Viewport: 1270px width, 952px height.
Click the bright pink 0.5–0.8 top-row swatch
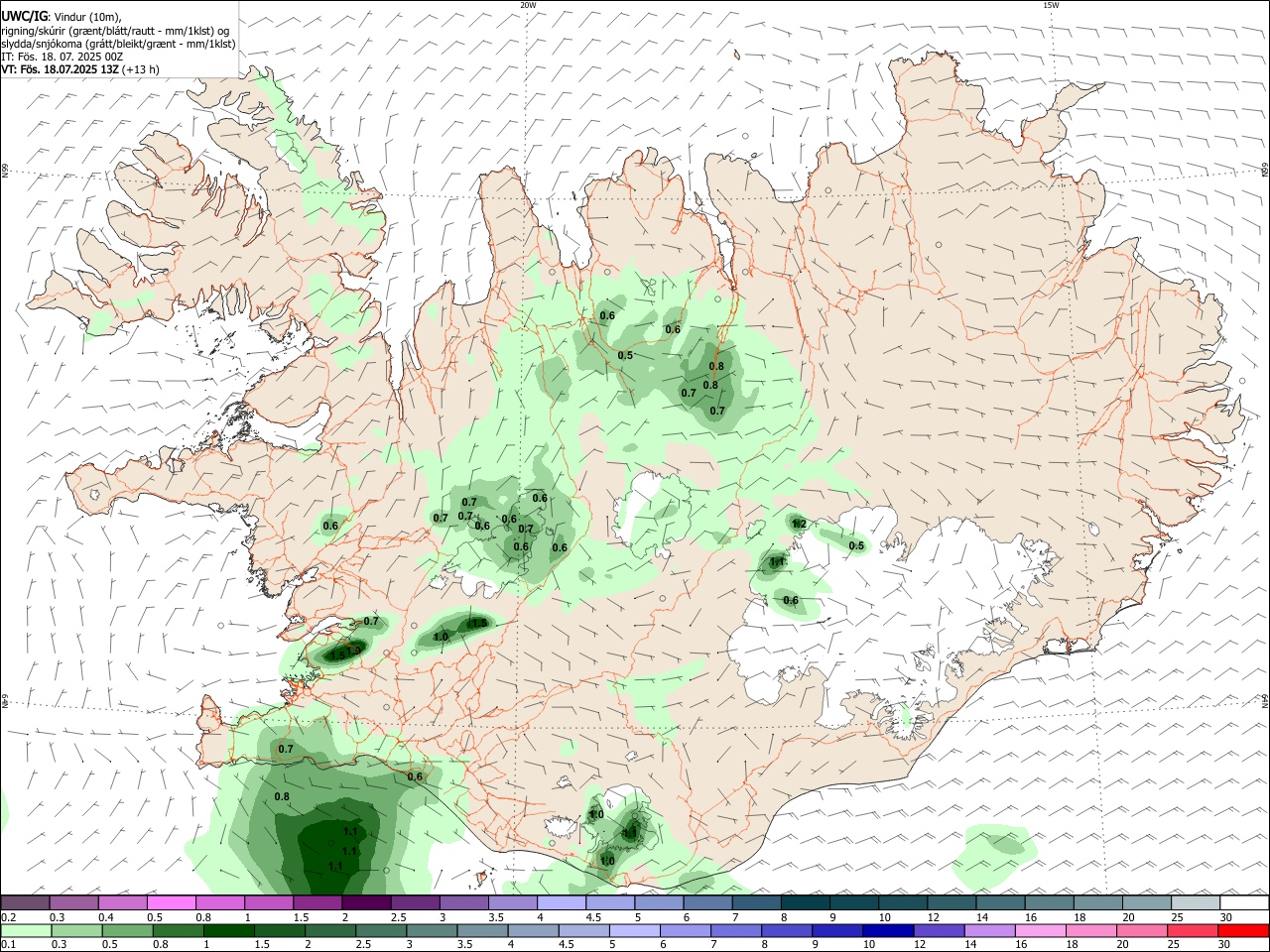pos(171,902)
